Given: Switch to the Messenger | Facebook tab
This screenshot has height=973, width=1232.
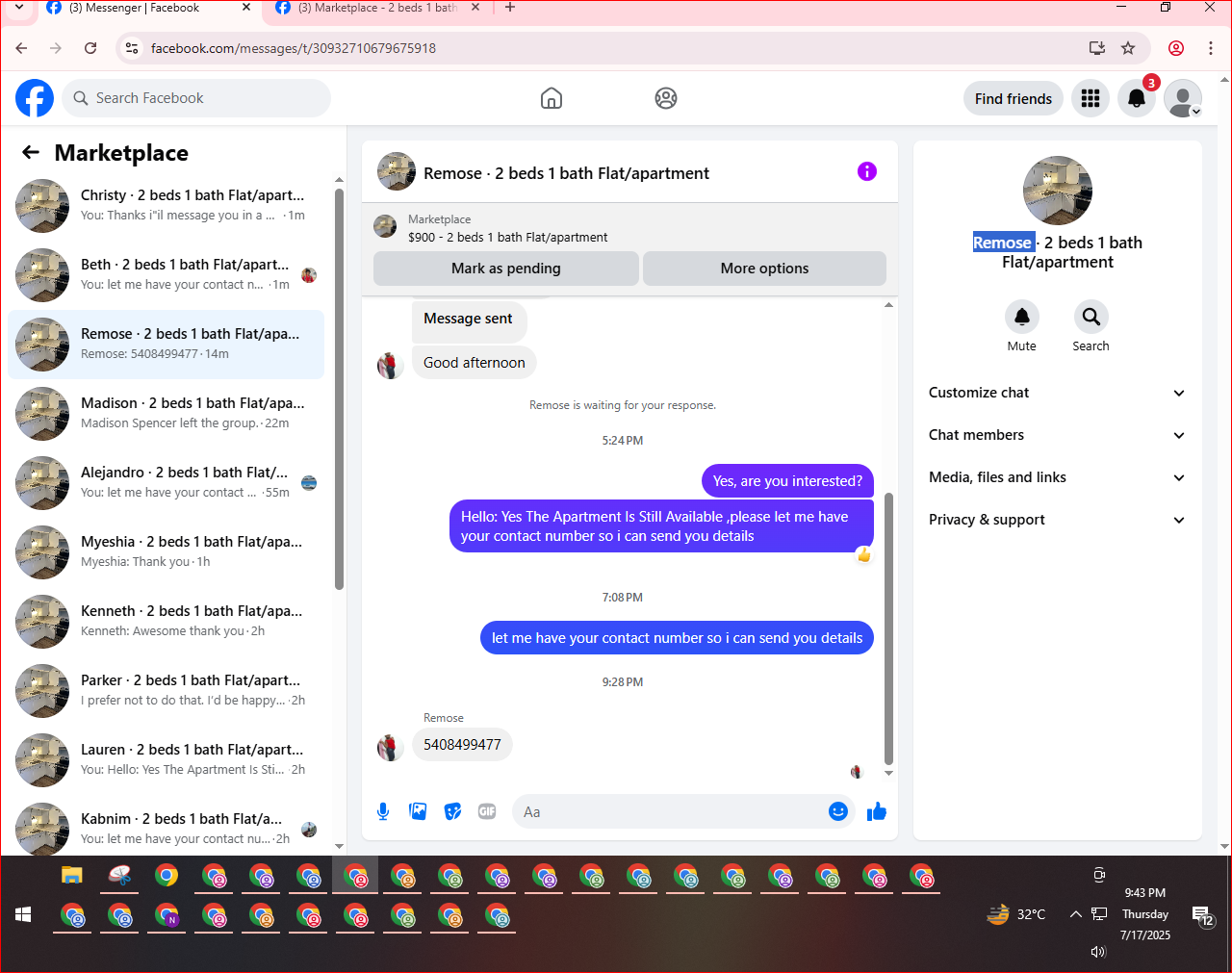Looking at the screenshot, I should coord(144,9).
